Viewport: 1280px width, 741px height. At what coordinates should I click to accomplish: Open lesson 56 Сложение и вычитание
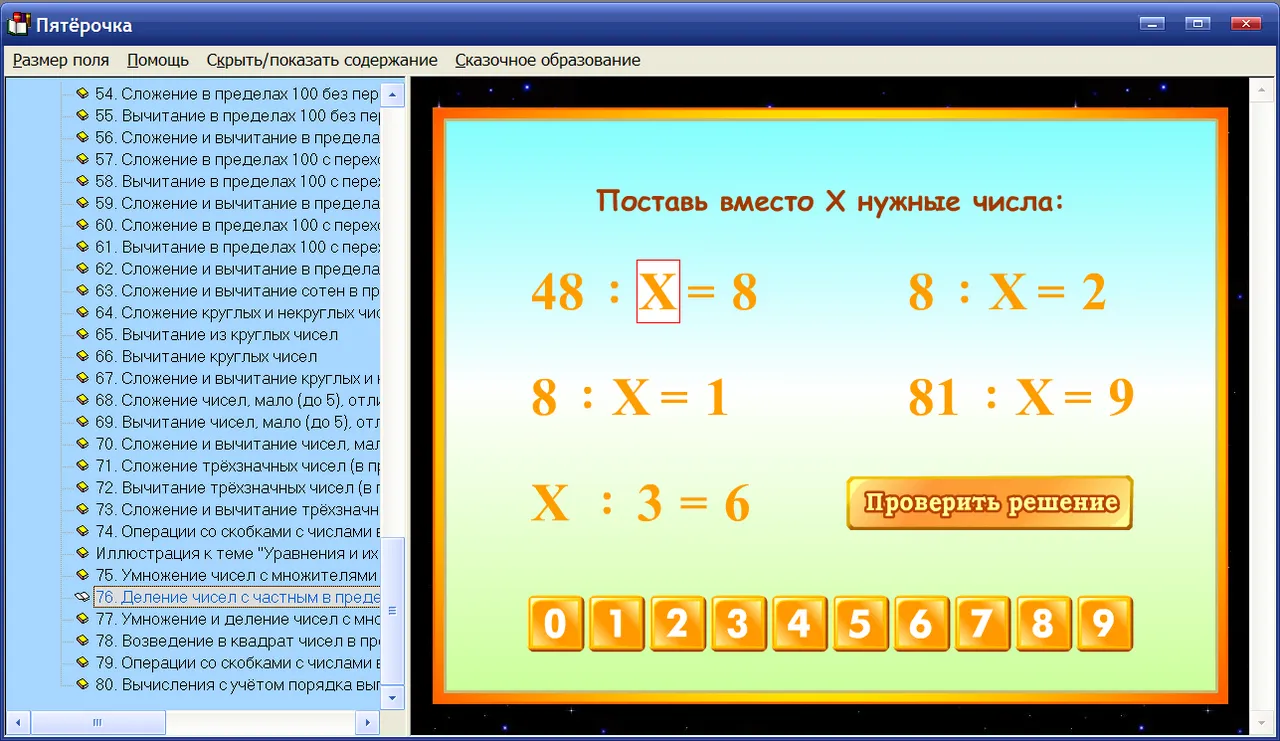(237, 138)
